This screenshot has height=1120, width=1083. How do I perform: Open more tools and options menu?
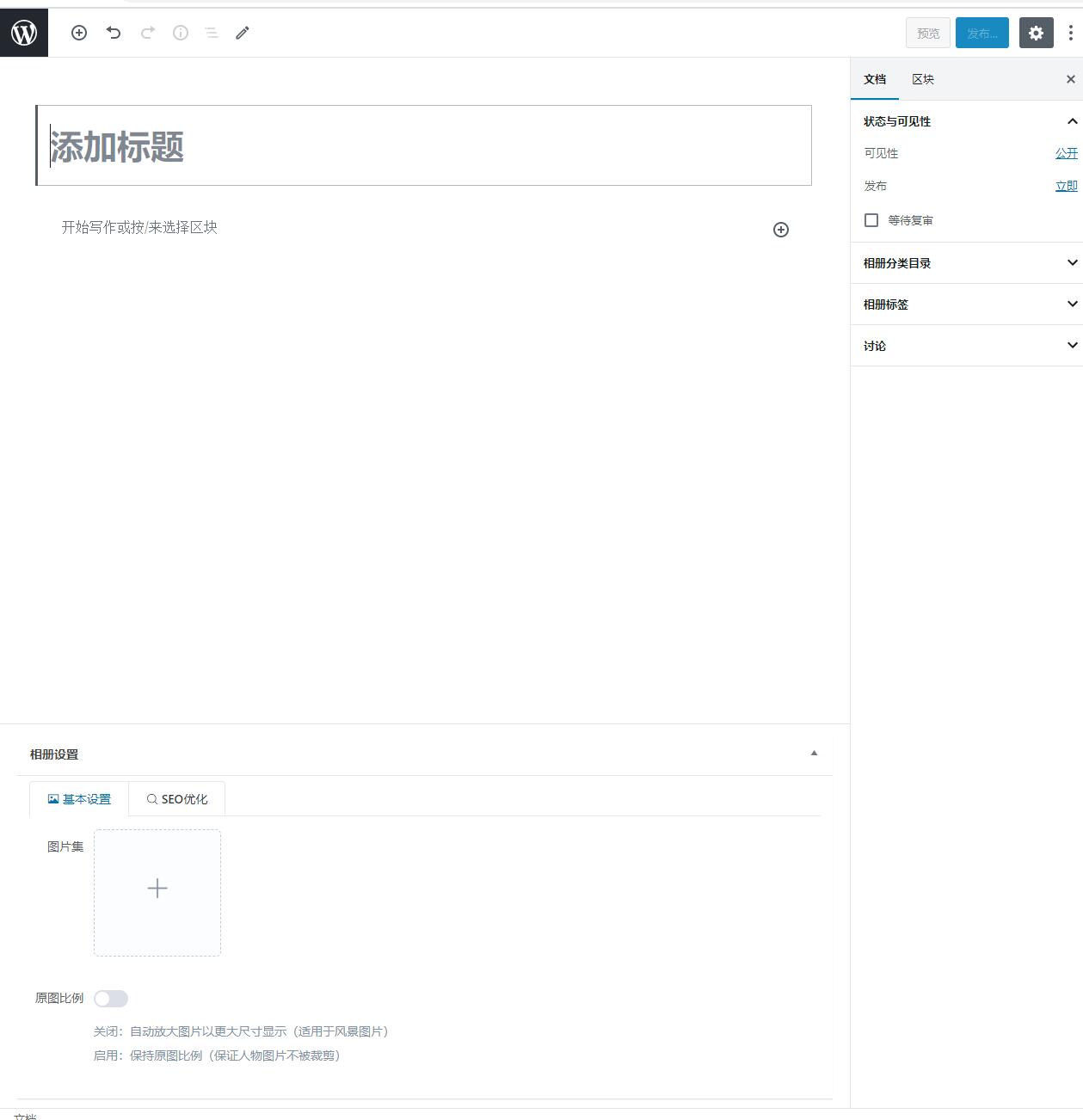(x=1070, y=33)
